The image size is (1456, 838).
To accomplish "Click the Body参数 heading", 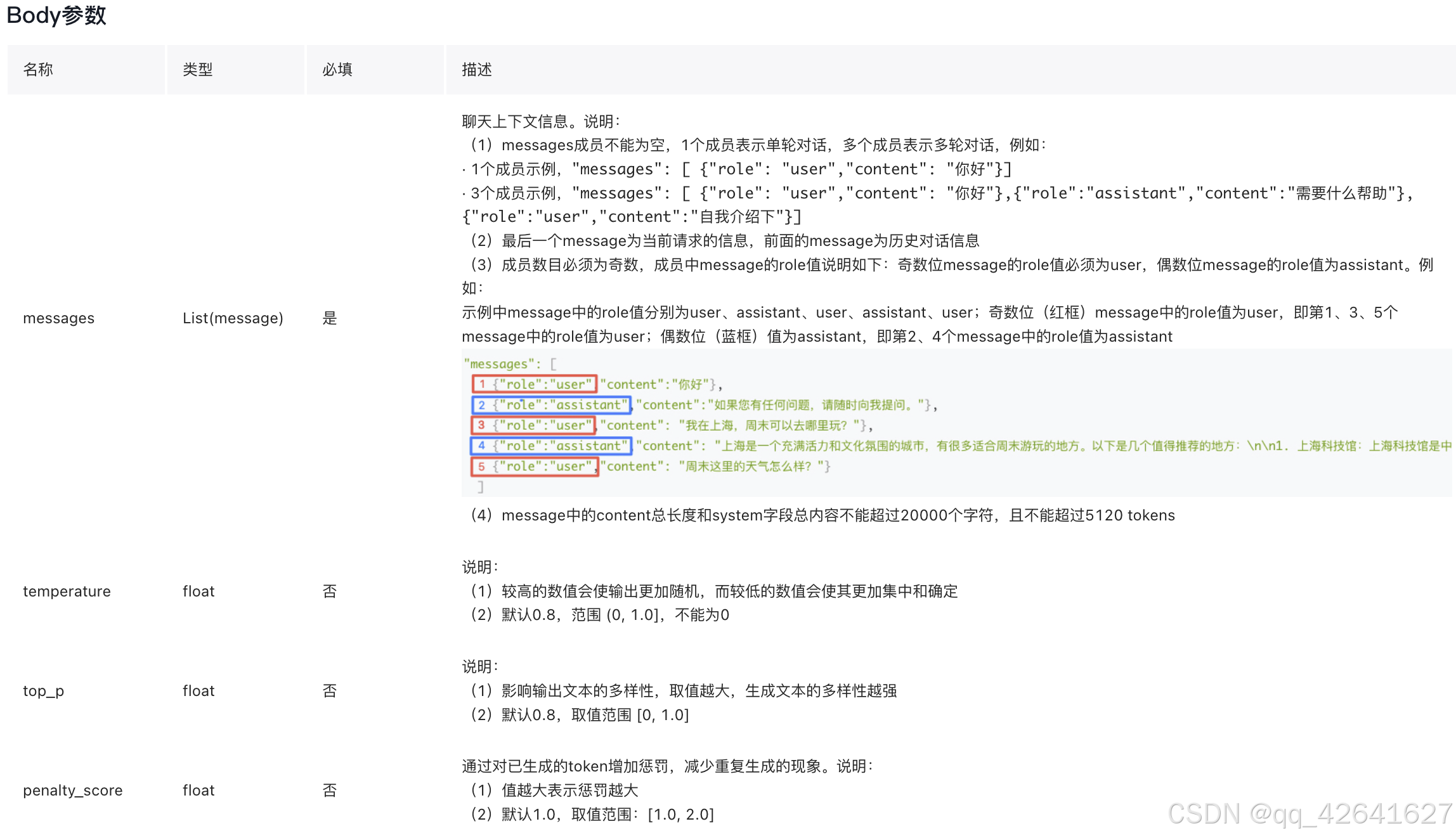I will [56, 15].
